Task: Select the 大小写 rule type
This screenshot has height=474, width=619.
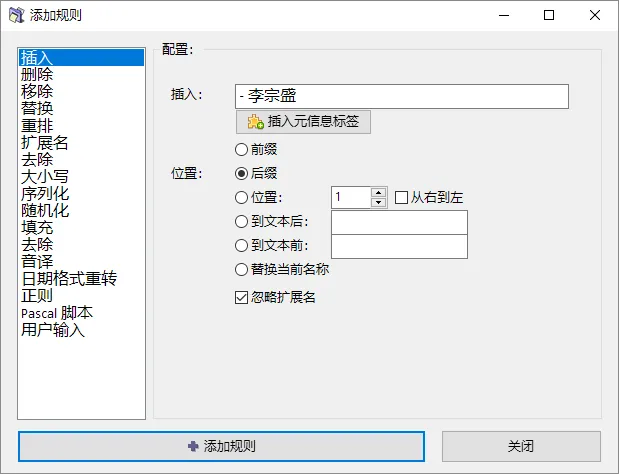Action: (81, 176)
